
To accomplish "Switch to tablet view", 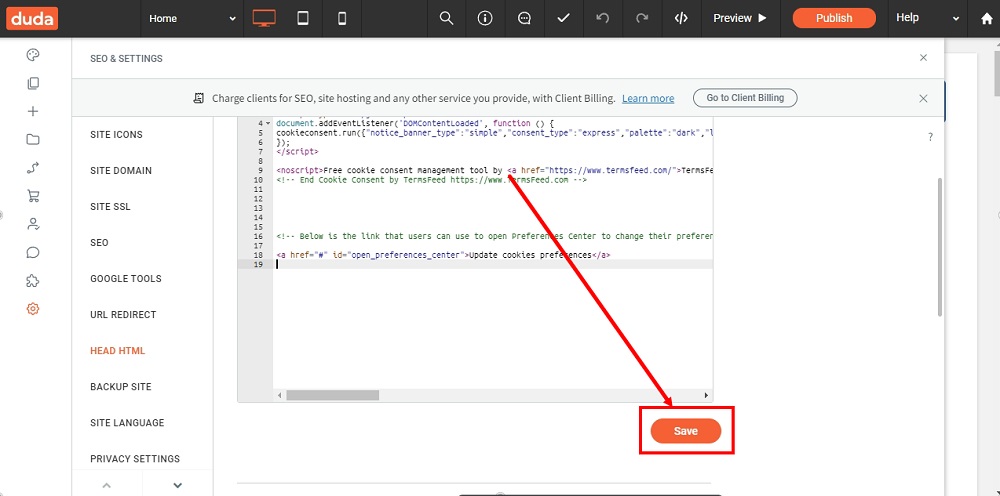I will tap(303, 18).
